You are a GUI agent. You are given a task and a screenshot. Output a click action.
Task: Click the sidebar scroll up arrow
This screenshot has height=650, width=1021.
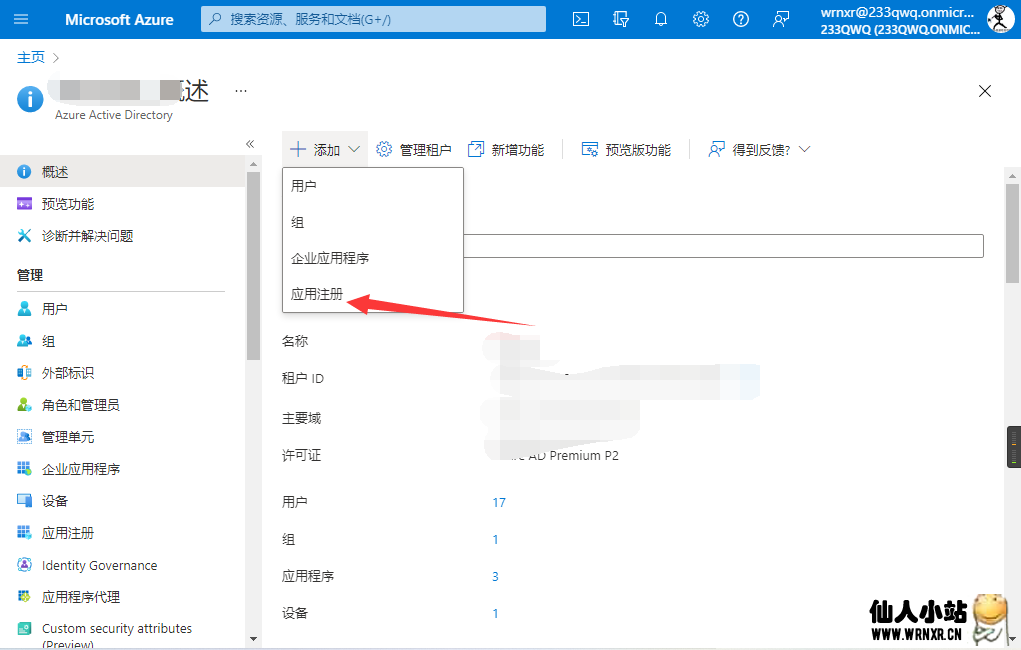pos(253,163)
